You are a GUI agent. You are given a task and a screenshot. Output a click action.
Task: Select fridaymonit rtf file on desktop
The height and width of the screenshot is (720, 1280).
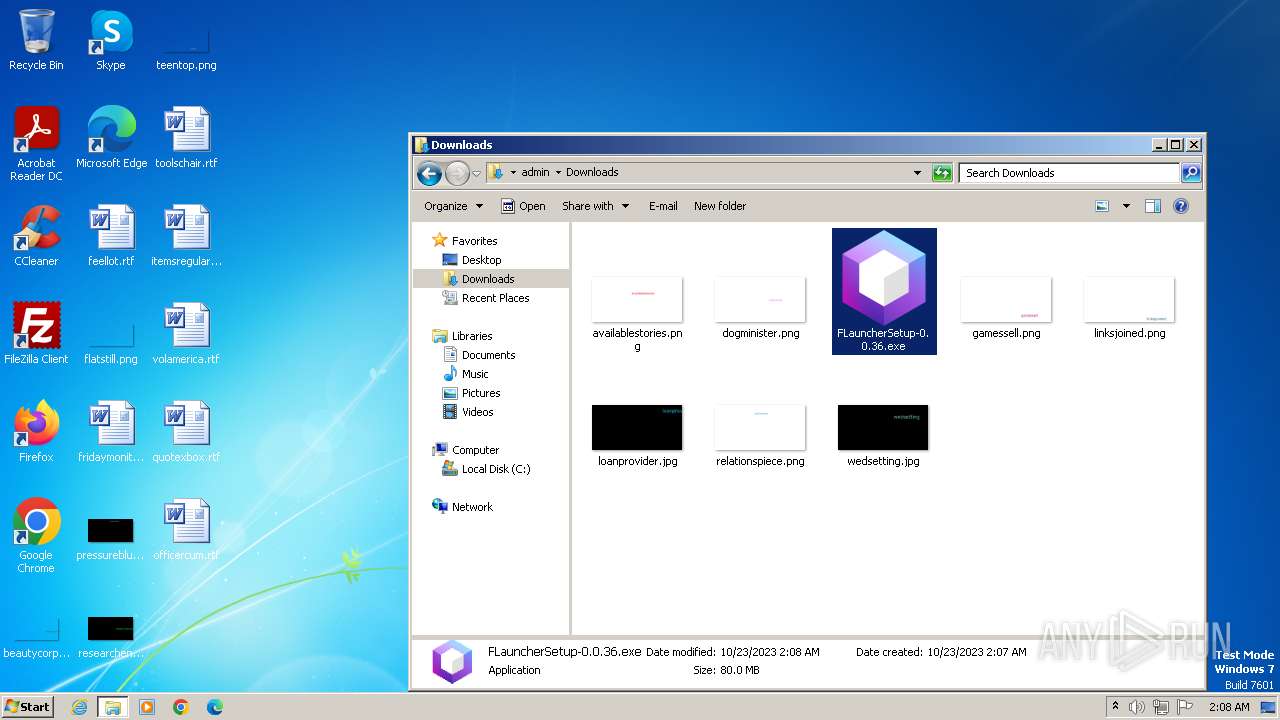pos(111,432)
